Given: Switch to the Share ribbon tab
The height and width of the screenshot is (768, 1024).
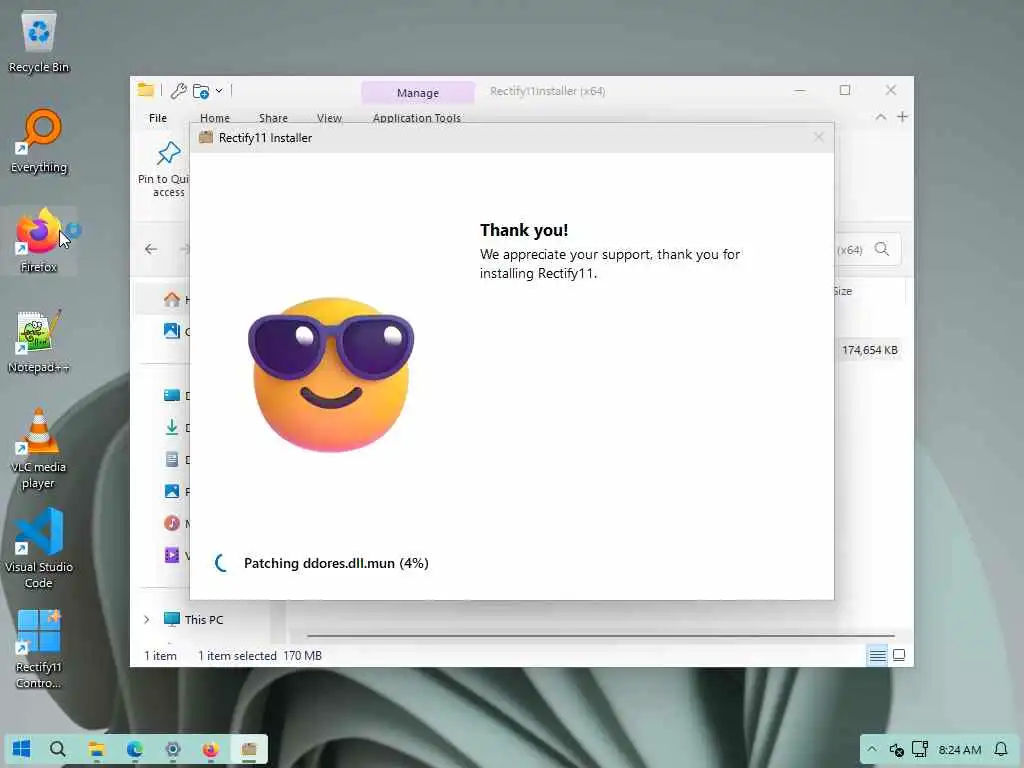Looking at the screenshot, I should click(x=273, y=118).
